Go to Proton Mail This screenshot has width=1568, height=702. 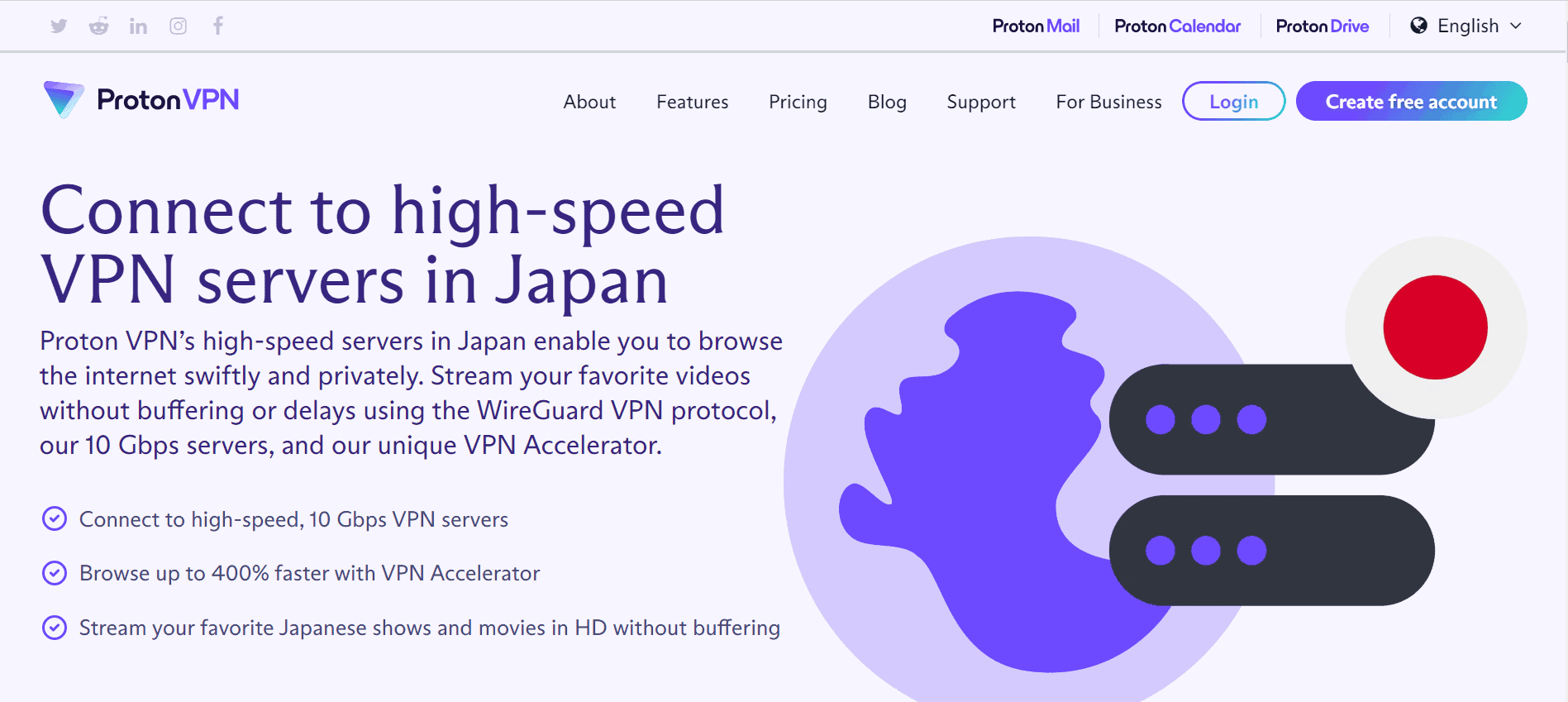coord(1036,26)
